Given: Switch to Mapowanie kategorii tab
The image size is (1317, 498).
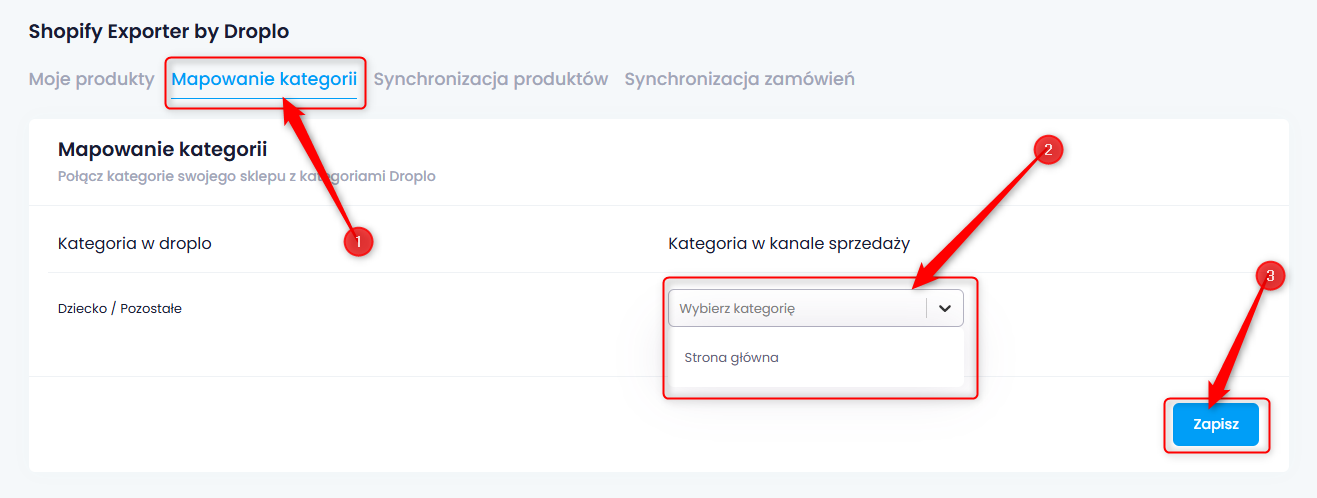Looking at the screenshot, I should click(264, 79).
